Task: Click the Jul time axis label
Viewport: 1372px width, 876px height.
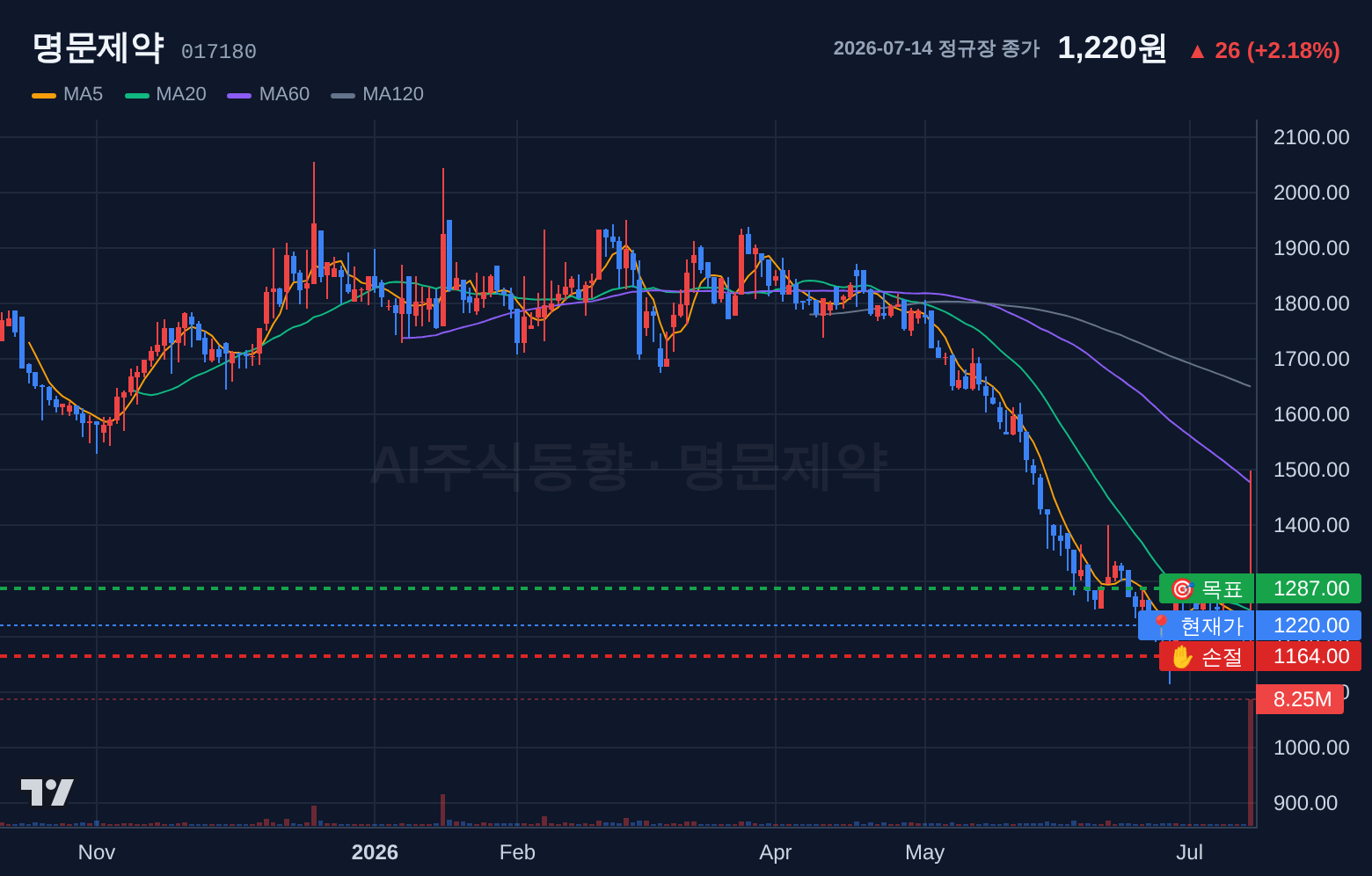Action: (x=1190, y=852)
